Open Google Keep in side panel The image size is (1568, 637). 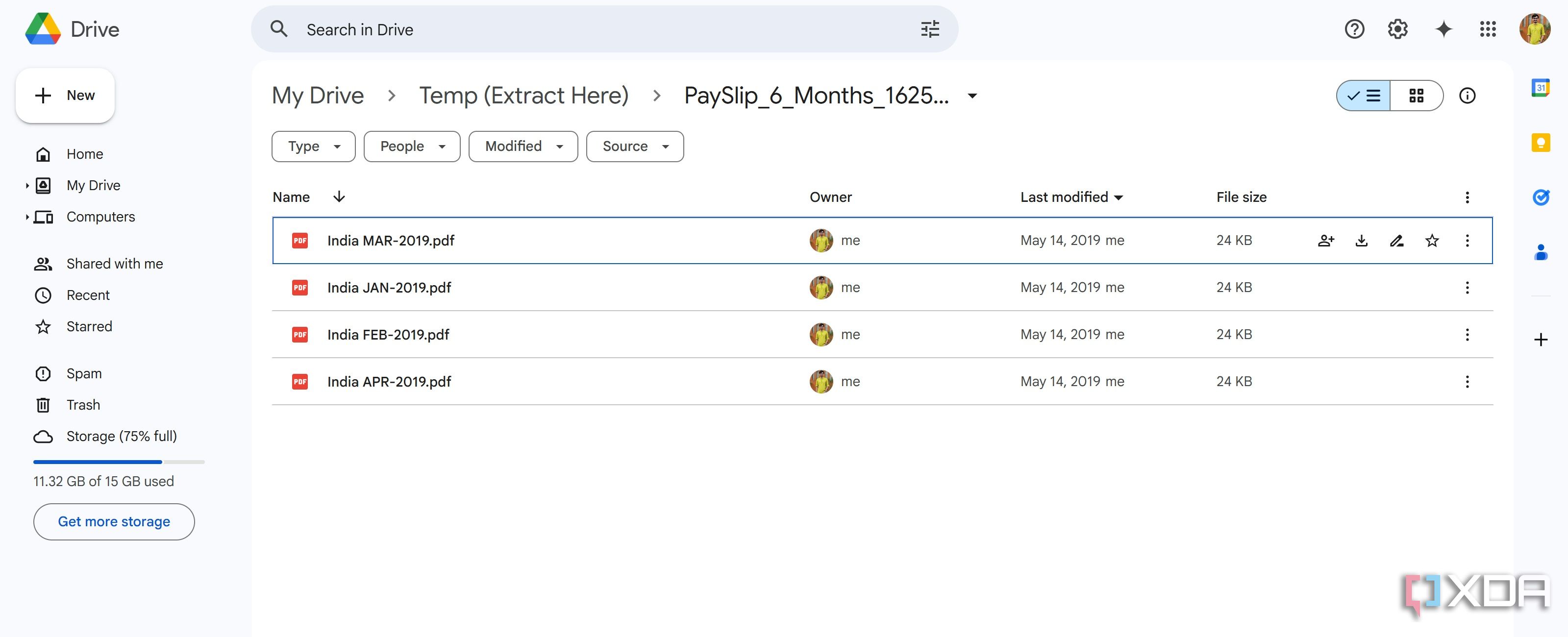pyautogui.click(x=1541, y=143)
